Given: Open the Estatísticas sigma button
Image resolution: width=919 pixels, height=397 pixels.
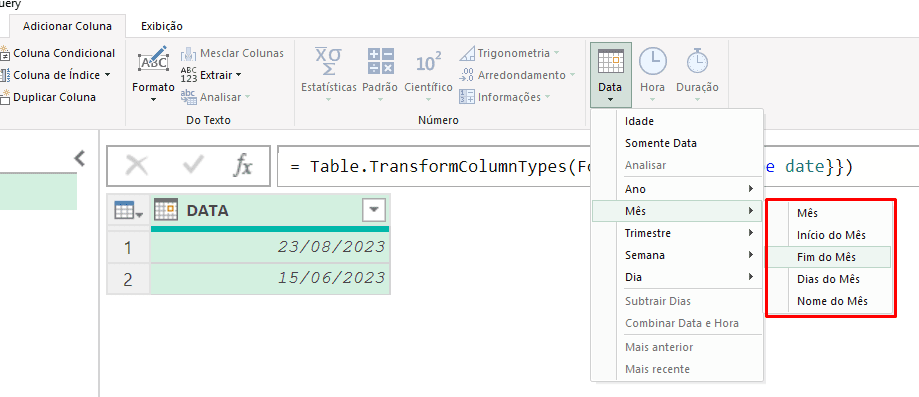Looking at the screenshot, I should click(329, 74).
